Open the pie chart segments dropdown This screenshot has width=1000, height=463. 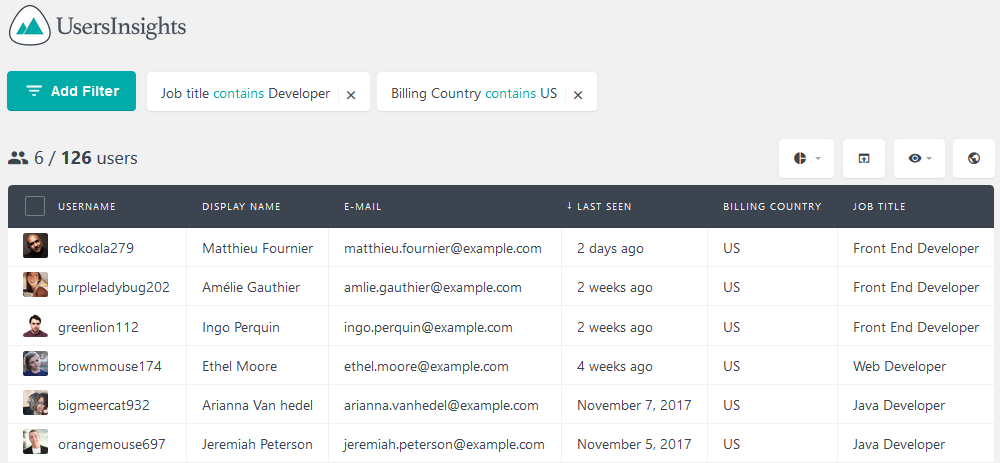(x=806, y=158)
